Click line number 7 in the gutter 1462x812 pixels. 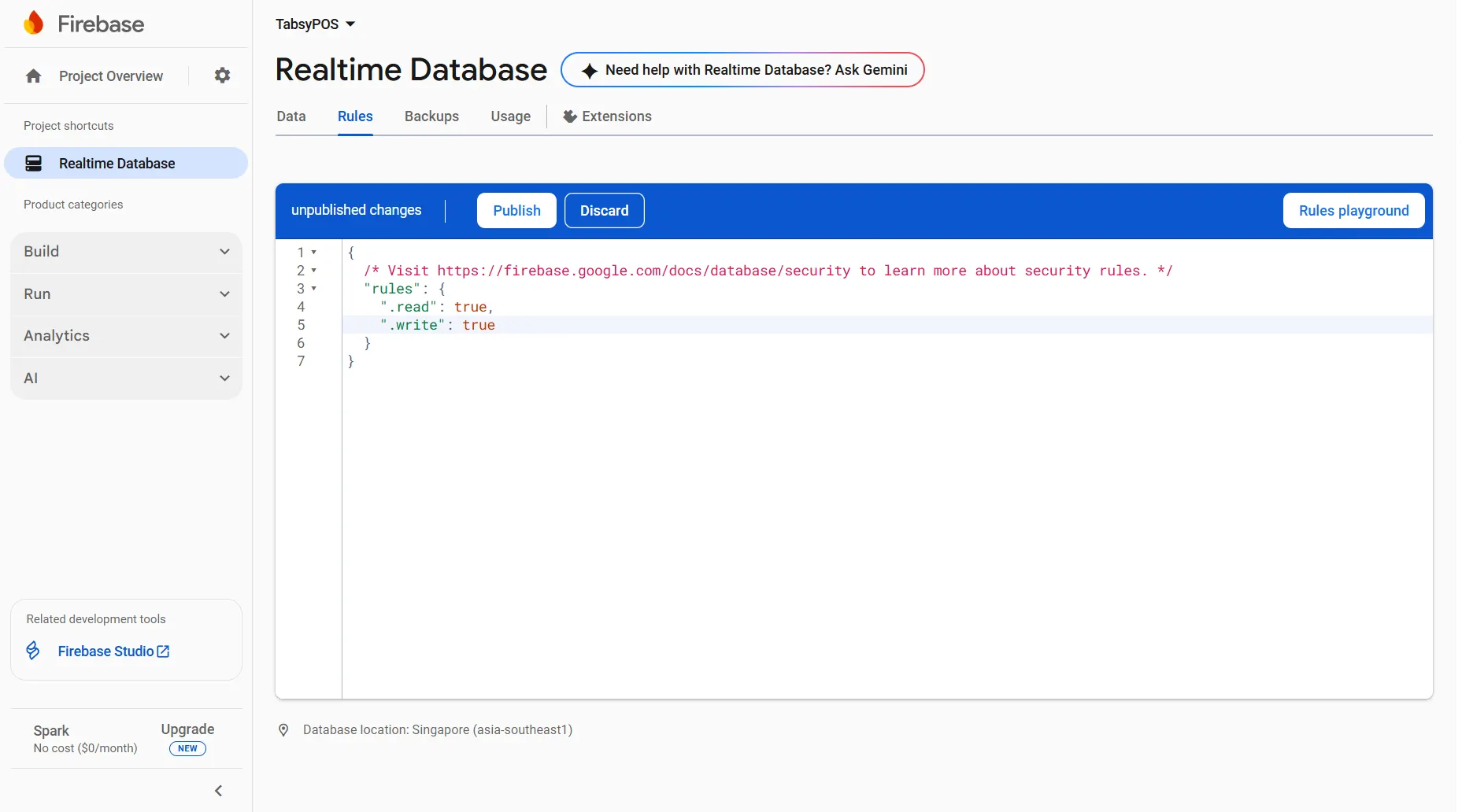point(301,361)
